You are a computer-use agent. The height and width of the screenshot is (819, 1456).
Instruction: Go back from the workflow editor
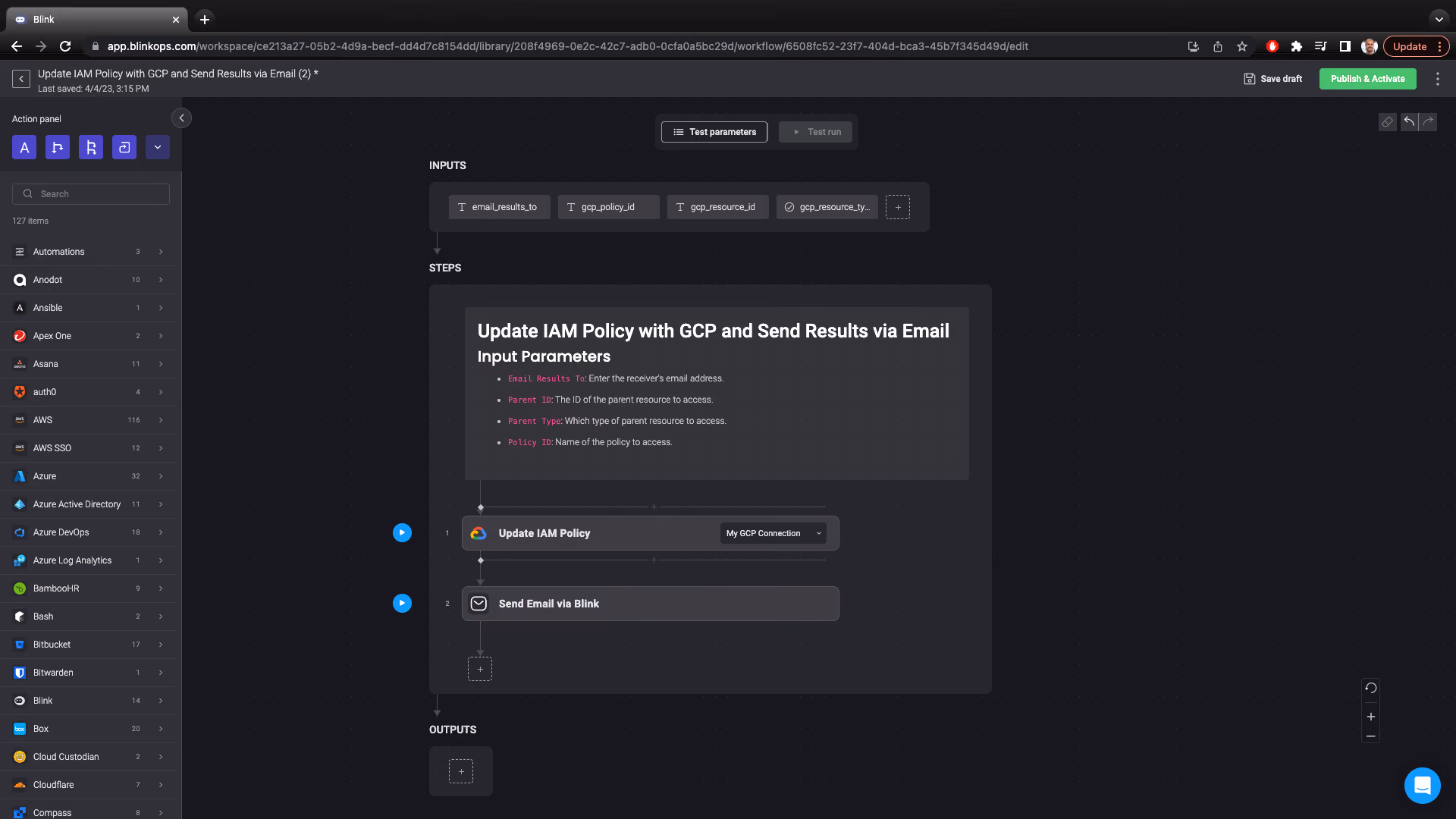(x=21, y=79)
